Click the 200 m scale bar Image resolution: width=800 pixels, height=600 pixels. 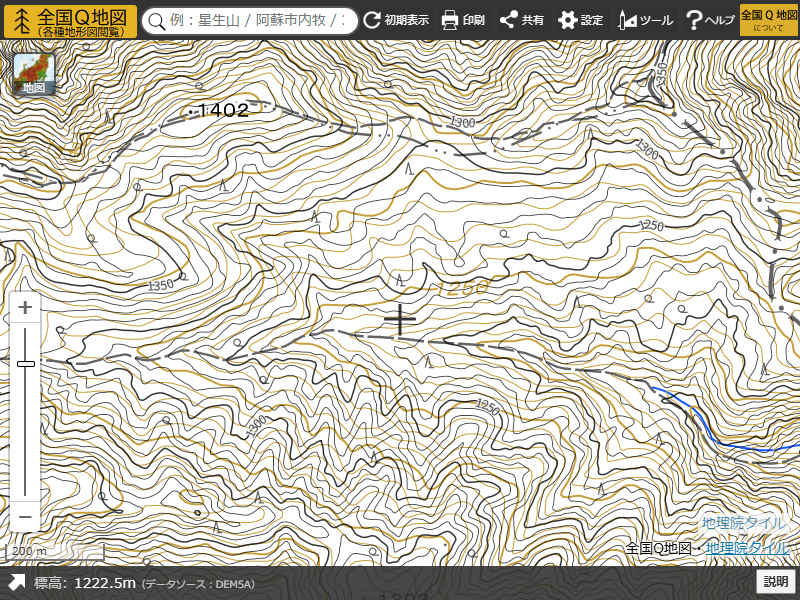tap(55, 551)
